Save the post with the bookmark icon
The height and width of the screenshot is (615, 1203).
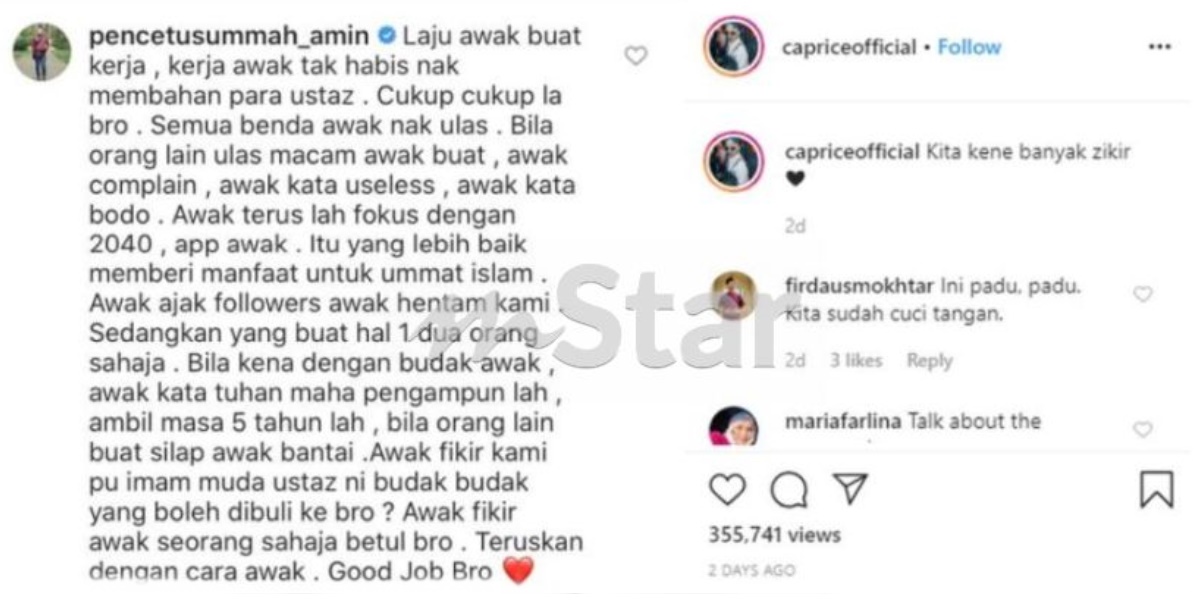pyautogui.click(x=1156, y=489)
